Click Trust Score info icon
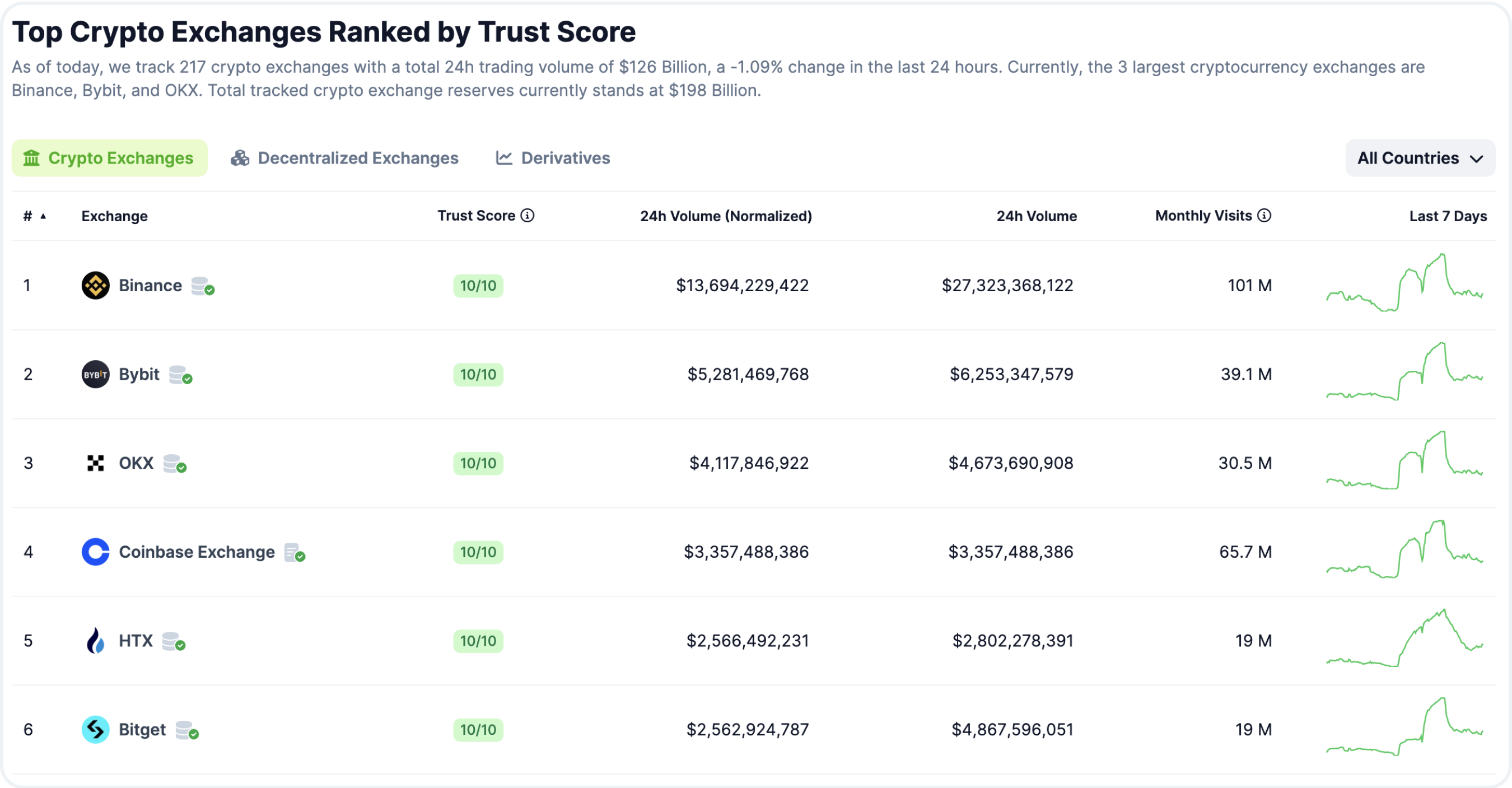 528,216
